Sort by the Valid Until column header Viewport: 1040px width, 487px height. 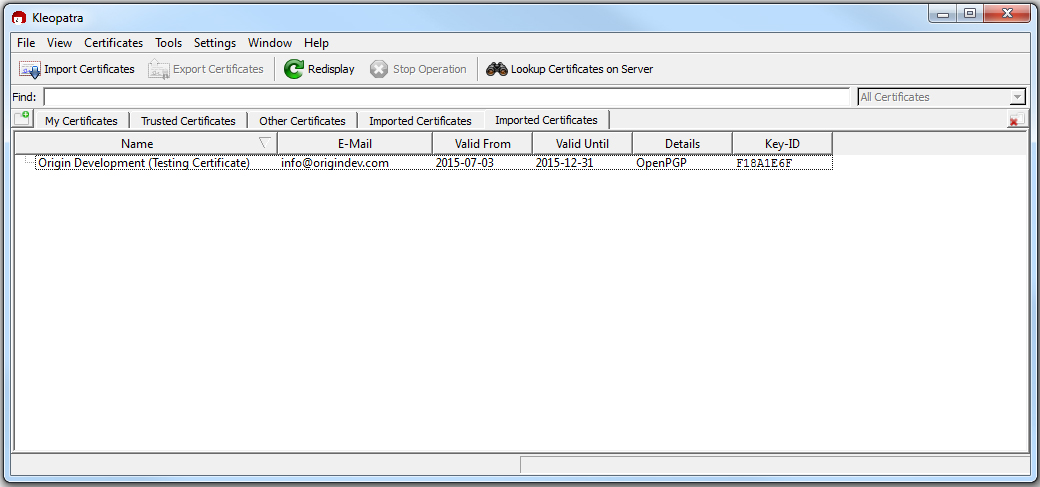pos(582,143)
